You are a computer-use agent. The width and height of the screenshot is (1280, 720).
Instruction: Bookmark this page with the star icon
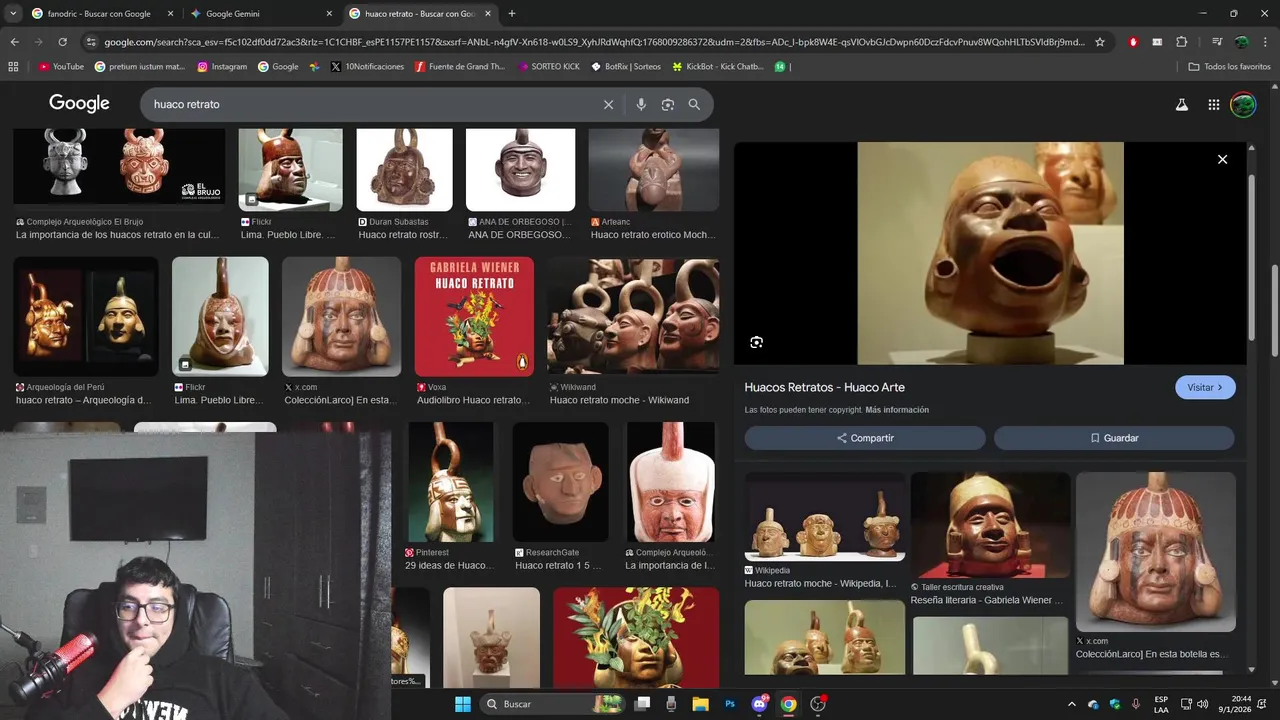point(1100,42)
